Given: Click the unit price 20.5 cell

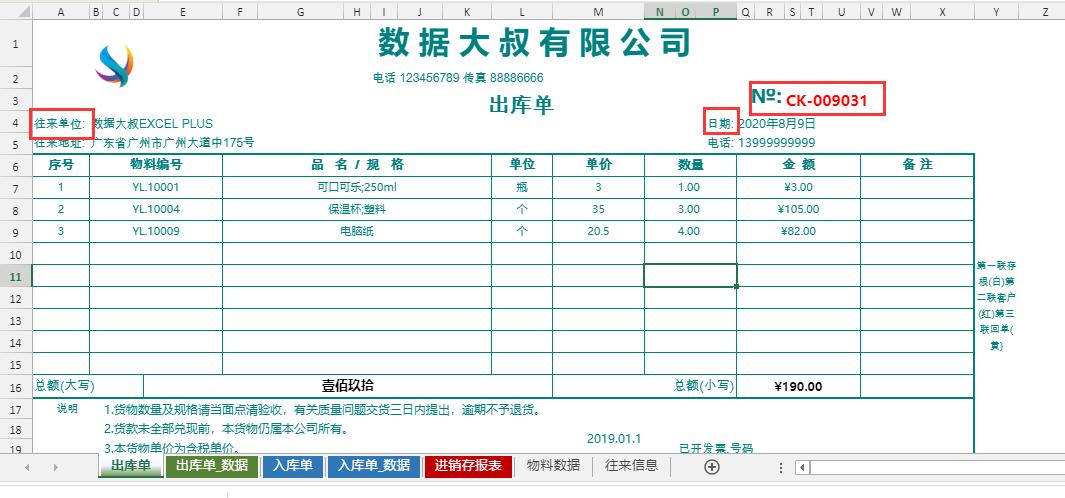Looking at the screenshot, I should [x=598, y=231].
